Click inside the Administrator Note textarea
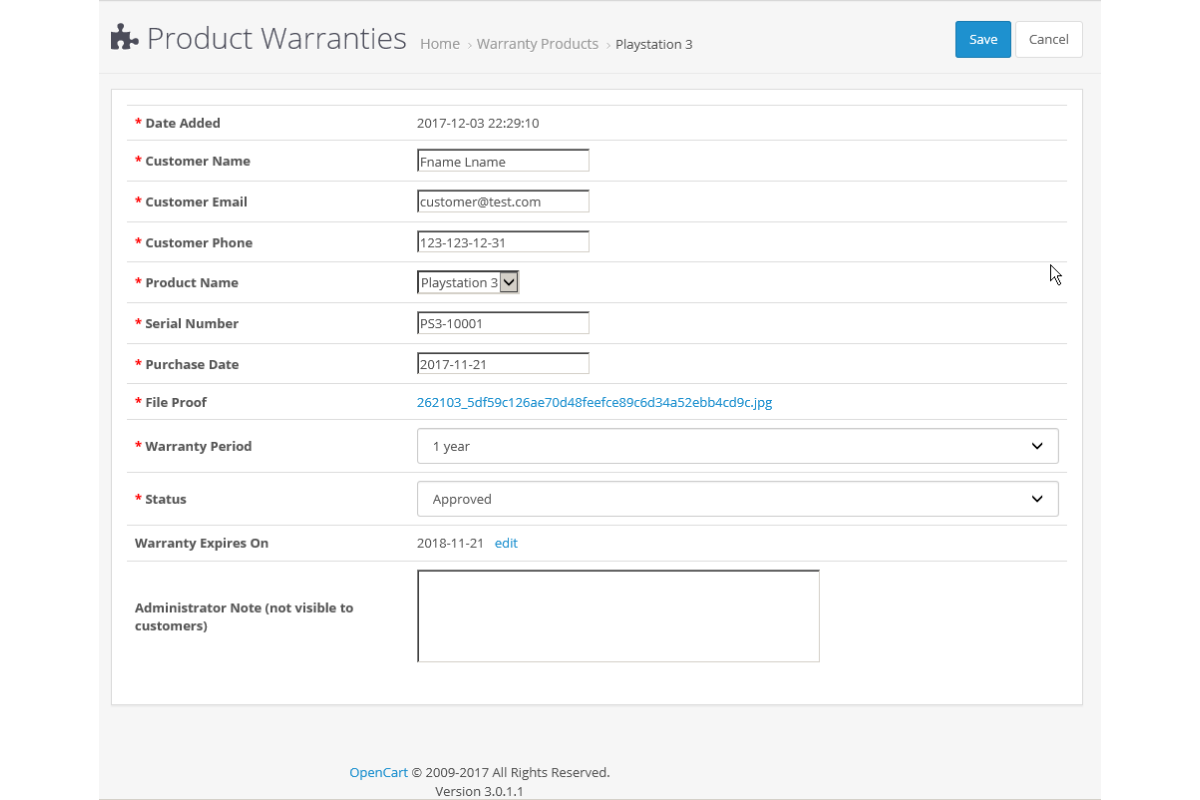Viewport: 1200px width, 800px height. click(x=618, y=616)
